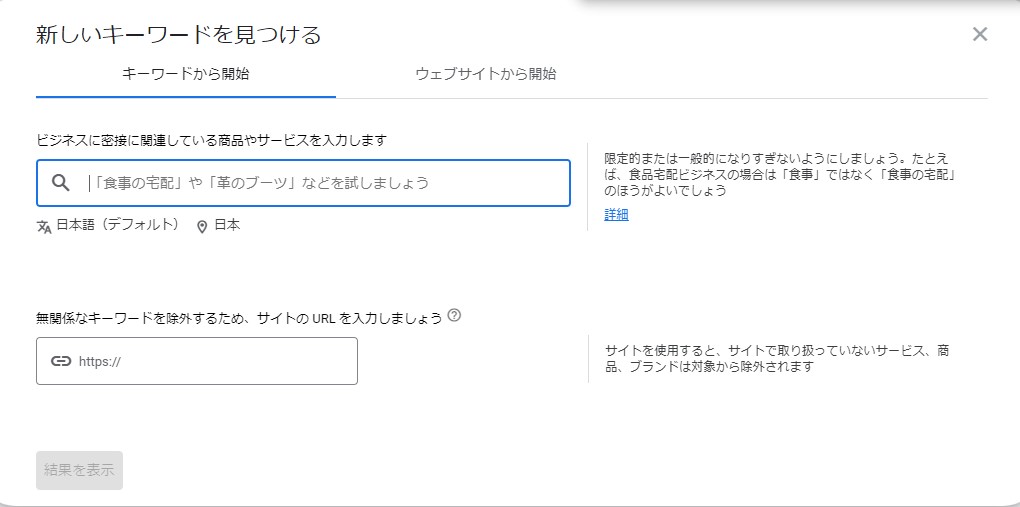Close the keyword discovery dialog
This screenshot has height=507, width=1020.
(979, 35)
